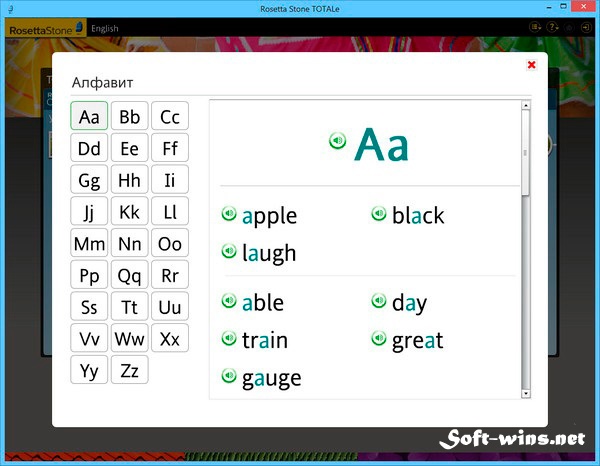The width and height of the screenshot is (600, 466).
Task: Maximize the Rosetta Stone TOTALe window
Action: click(563, 7)
